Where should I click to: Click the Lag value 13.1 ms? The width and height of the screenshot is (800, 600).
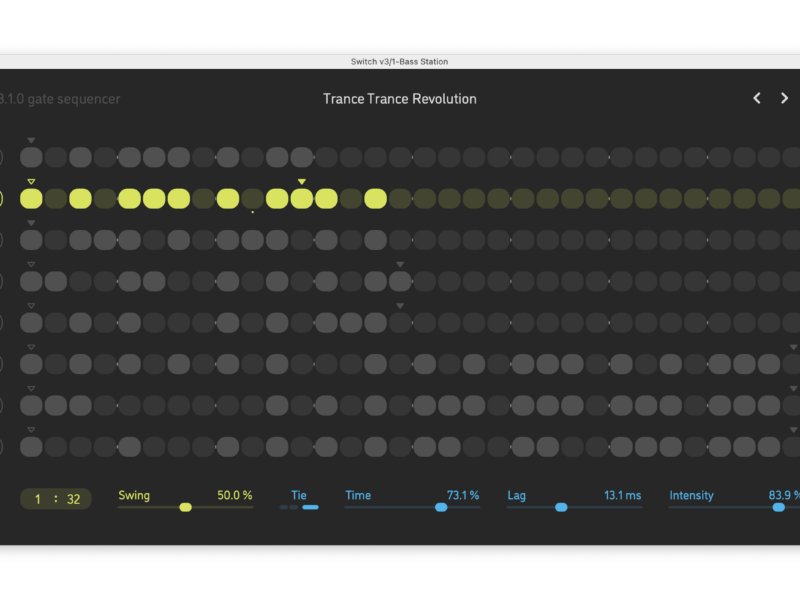622,495
